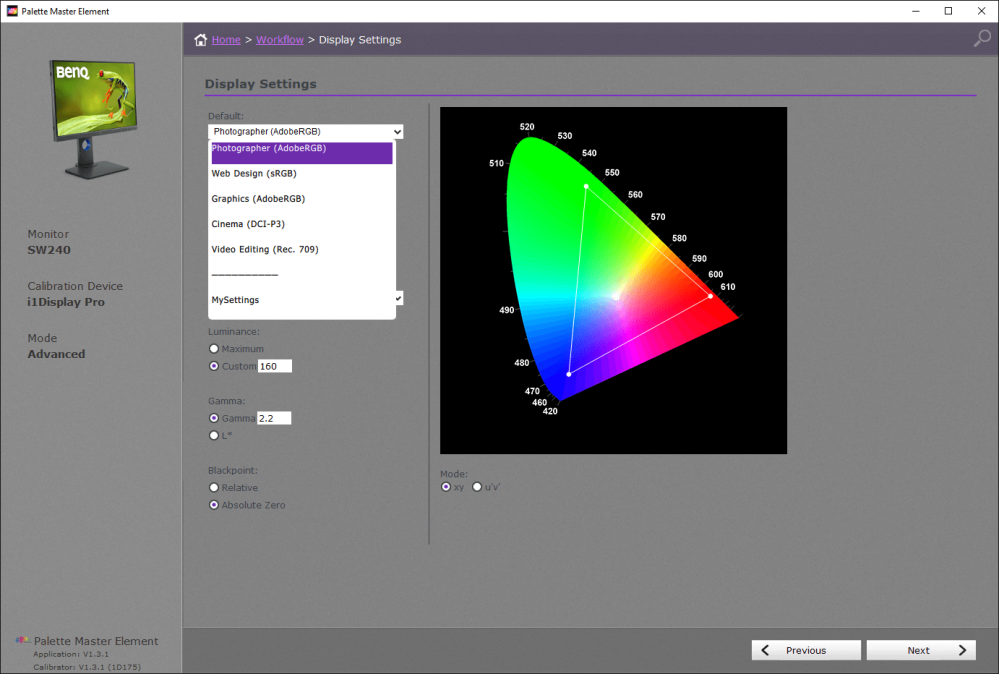Select Custom luminance option
This screenshot has height=674, width=999.
pos(214,366)
